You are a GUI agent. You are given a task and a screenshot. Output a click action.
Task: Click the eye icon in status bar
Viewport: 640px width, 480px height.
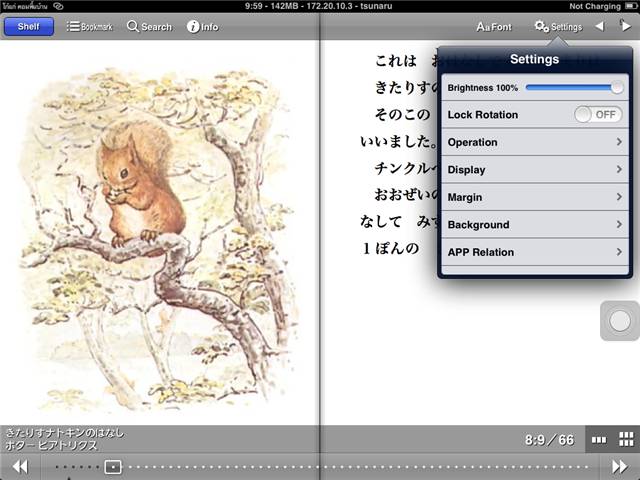coord(58,6)
